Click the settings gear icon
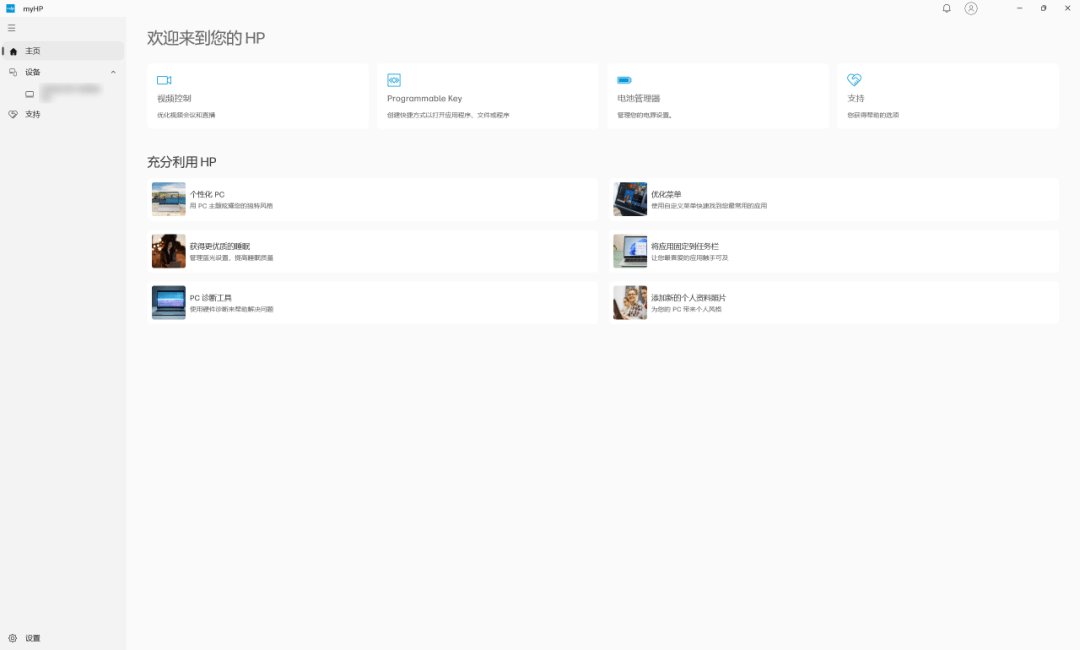This screenshot has height=650, width=1080. pos(13,638)
